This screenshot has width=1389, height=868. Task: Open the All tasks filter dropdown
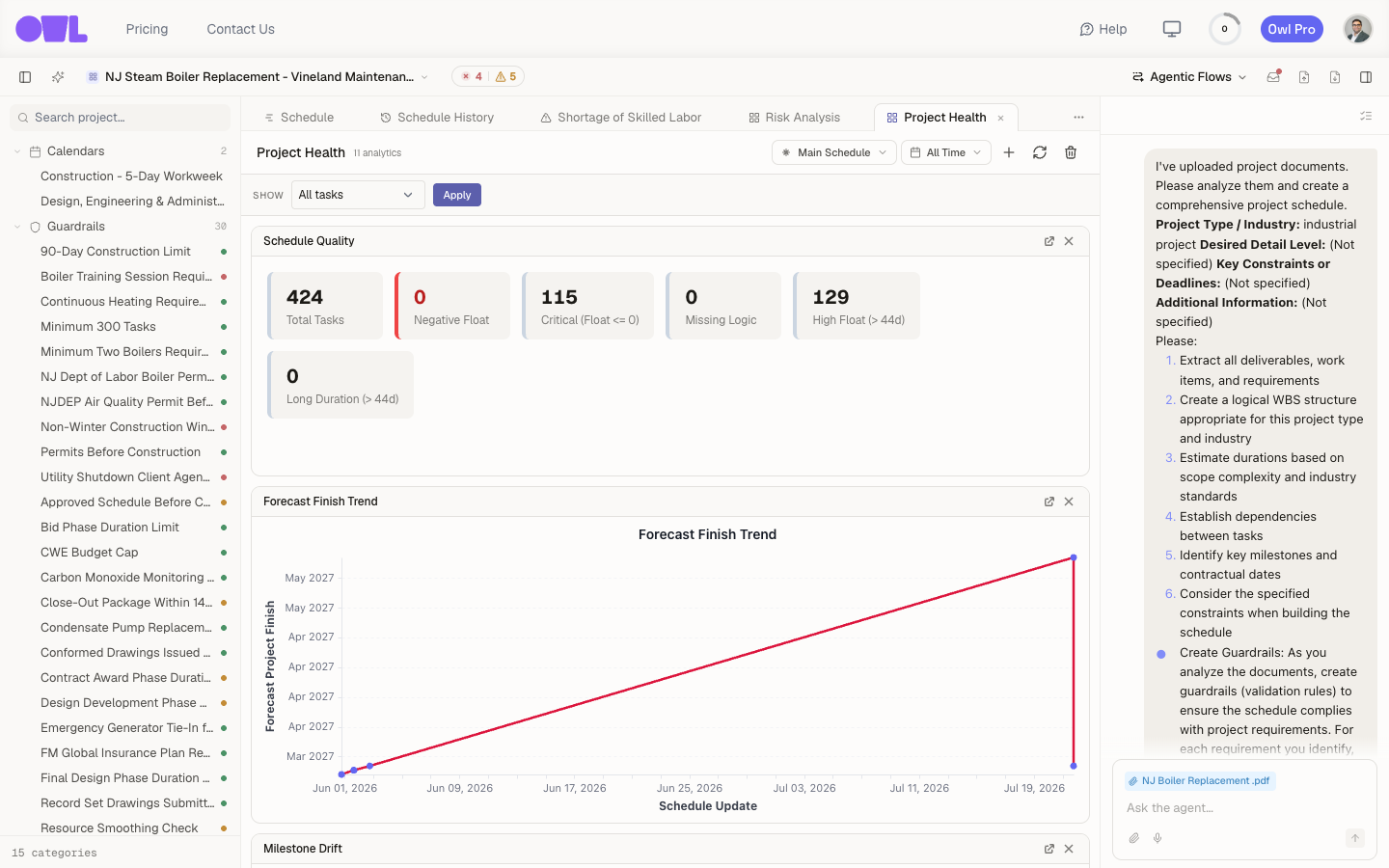358,195
